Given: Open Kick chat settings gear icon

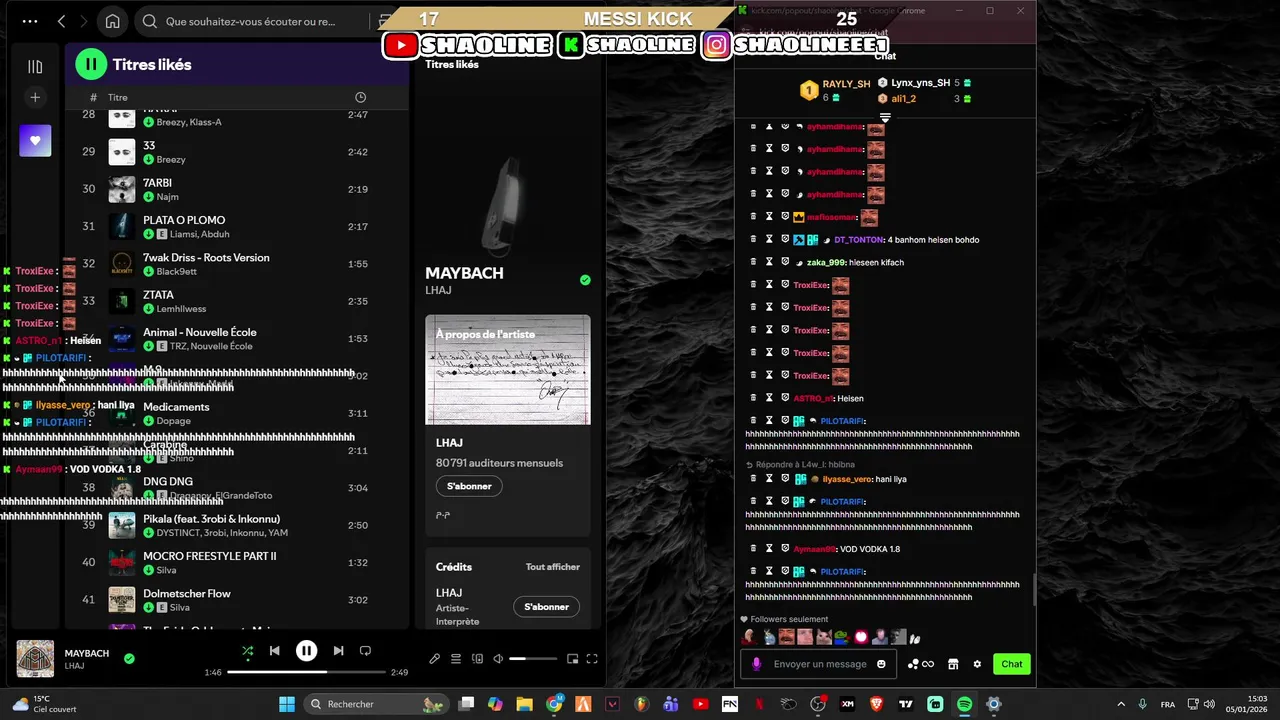Looking at the screenshot, I should (x=977, y=664).
